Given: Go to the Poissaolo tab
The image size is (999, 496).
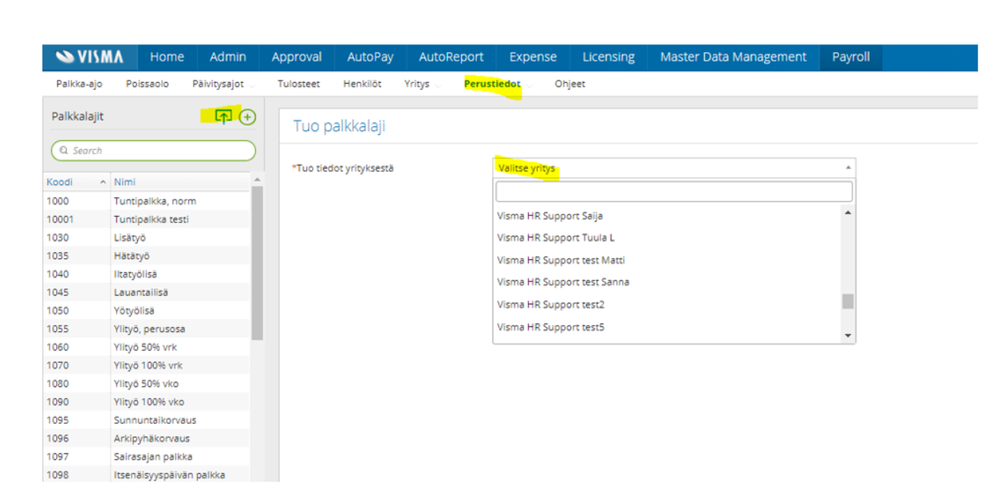Looking at the screenshot, I should click(x=147, y=84).
